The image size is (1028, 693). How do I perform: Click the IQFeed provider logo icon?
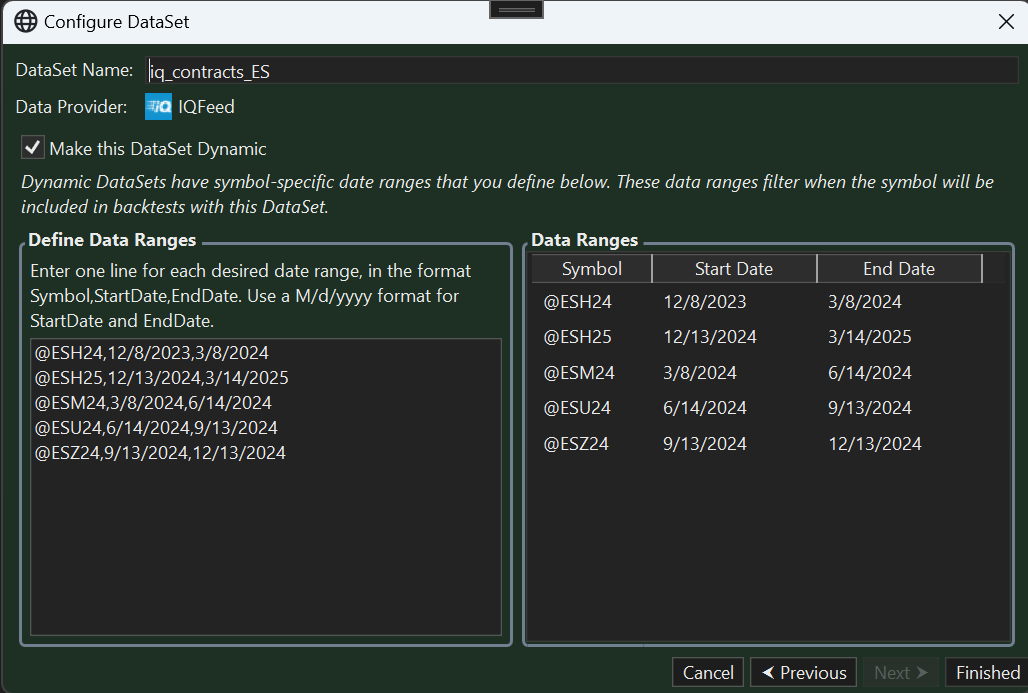point(158,107)
